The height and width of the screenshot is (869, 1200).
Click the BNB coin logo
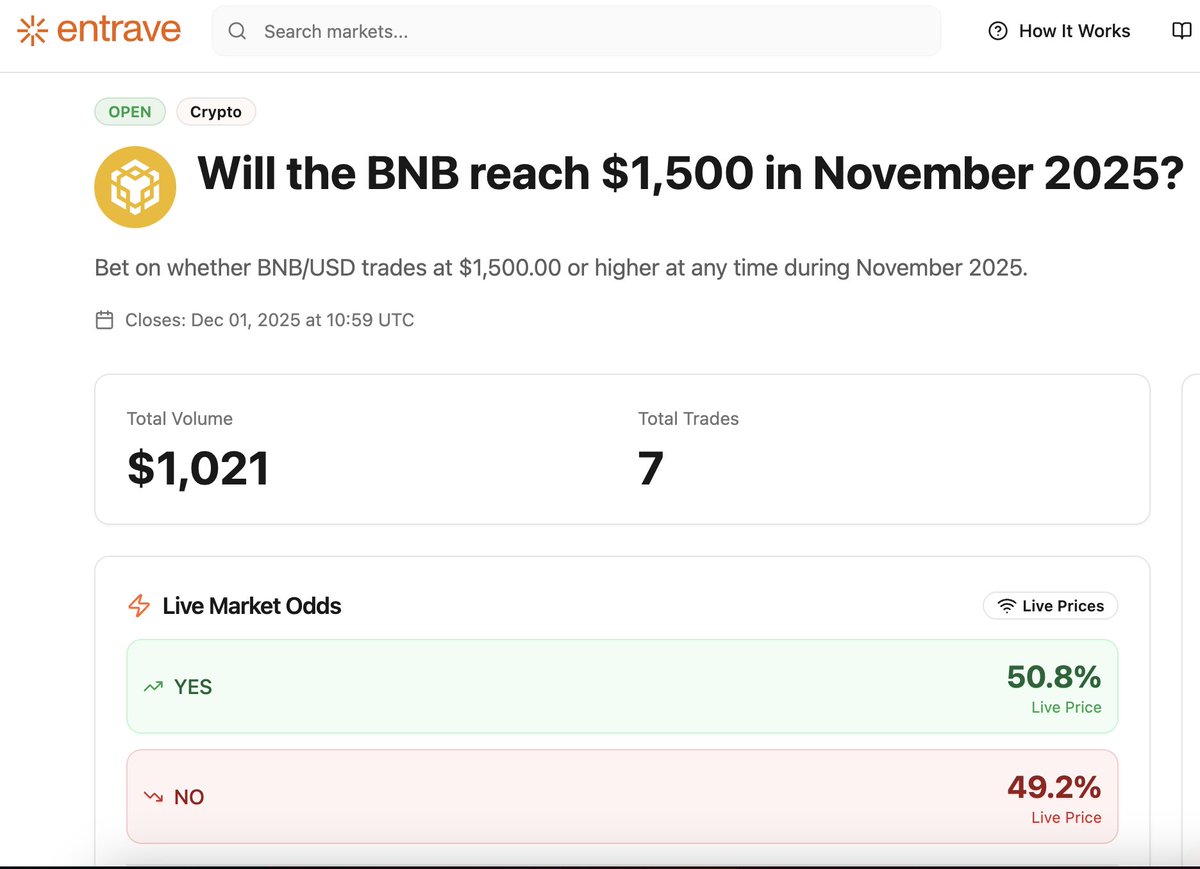click(135, 187)
